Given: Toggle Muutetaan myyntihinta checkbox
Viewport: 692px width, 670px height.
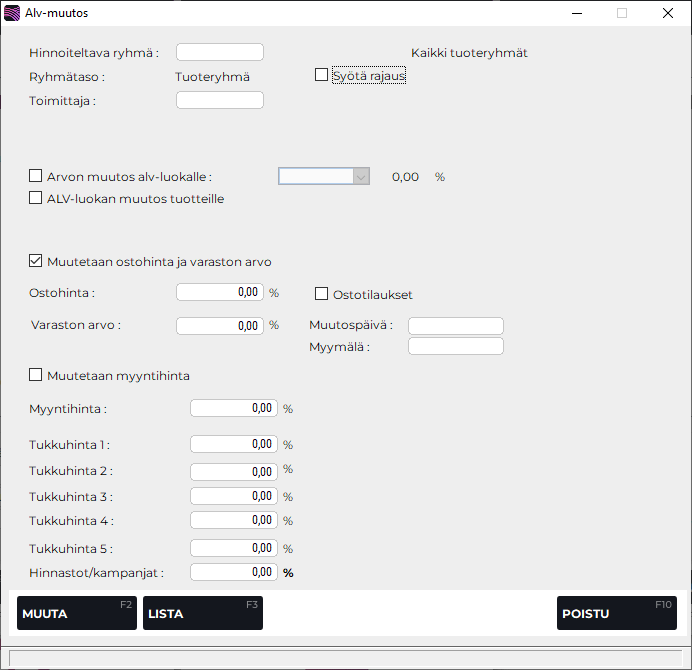Looking at the screenshot, I should point(36,376).
